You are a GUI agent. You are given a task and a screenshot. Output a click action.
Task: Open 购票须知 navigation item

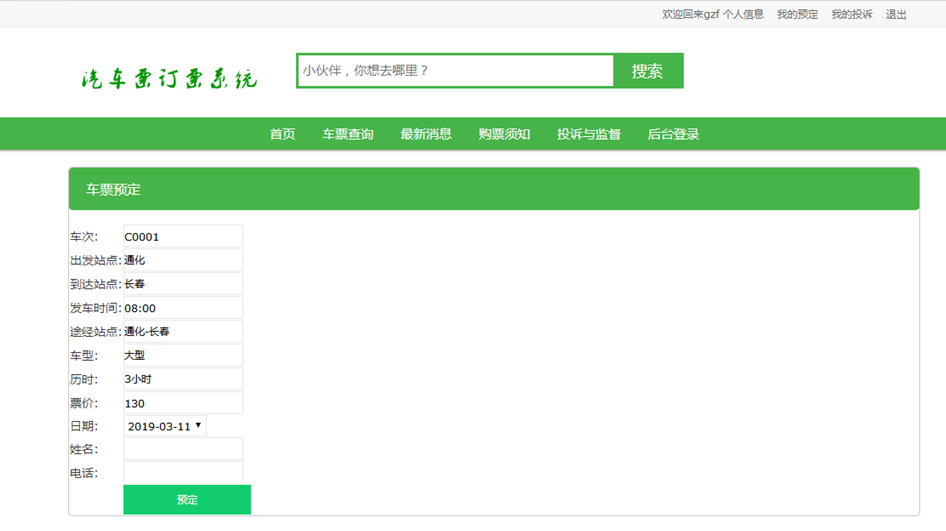click(x=504, y=134)
